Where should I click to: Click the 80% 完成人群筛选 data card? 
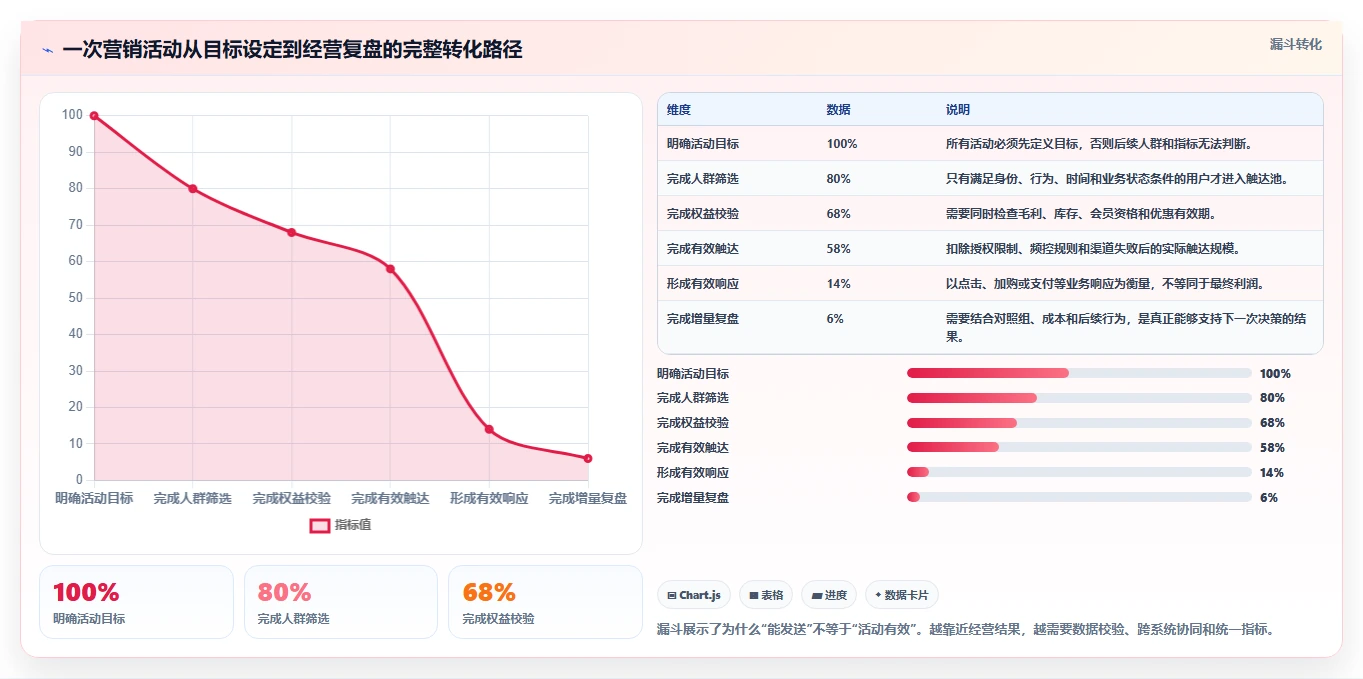(x=341, y=602)
